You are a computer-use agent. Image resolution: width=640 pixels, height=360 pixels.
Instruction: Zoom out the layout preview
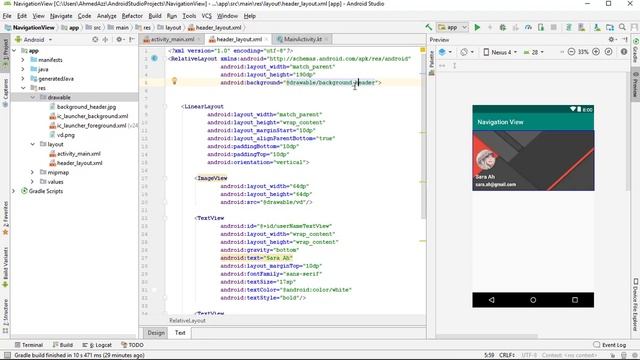[571, 52]
